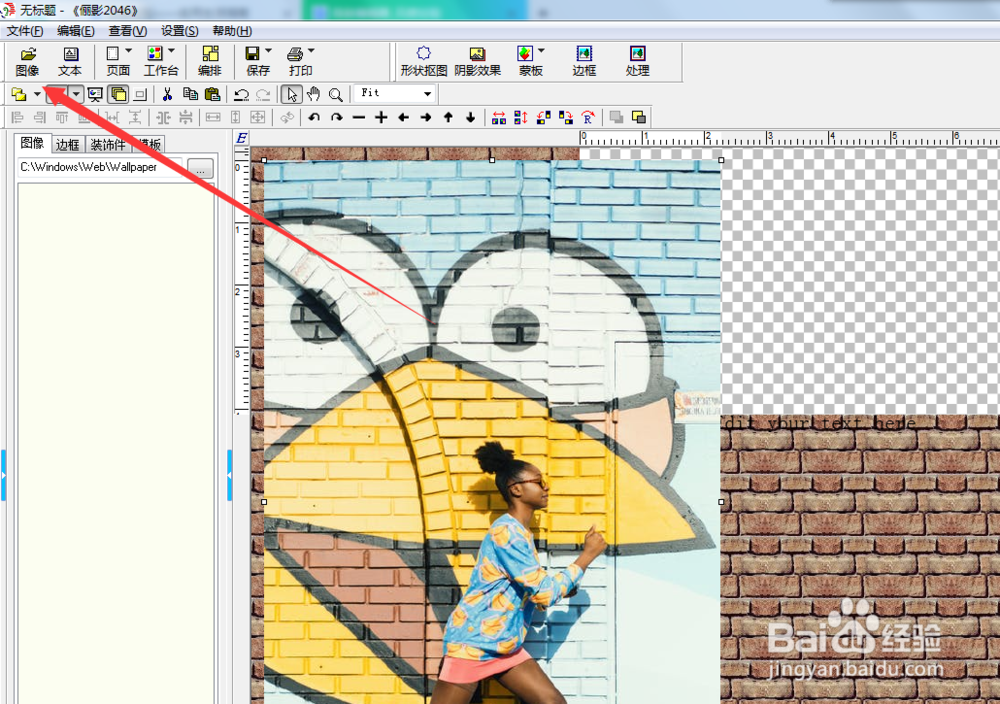This screenshot has height=704, width=1000.
Task: Select the hand pan tool
Action: [x=313, y=94]
